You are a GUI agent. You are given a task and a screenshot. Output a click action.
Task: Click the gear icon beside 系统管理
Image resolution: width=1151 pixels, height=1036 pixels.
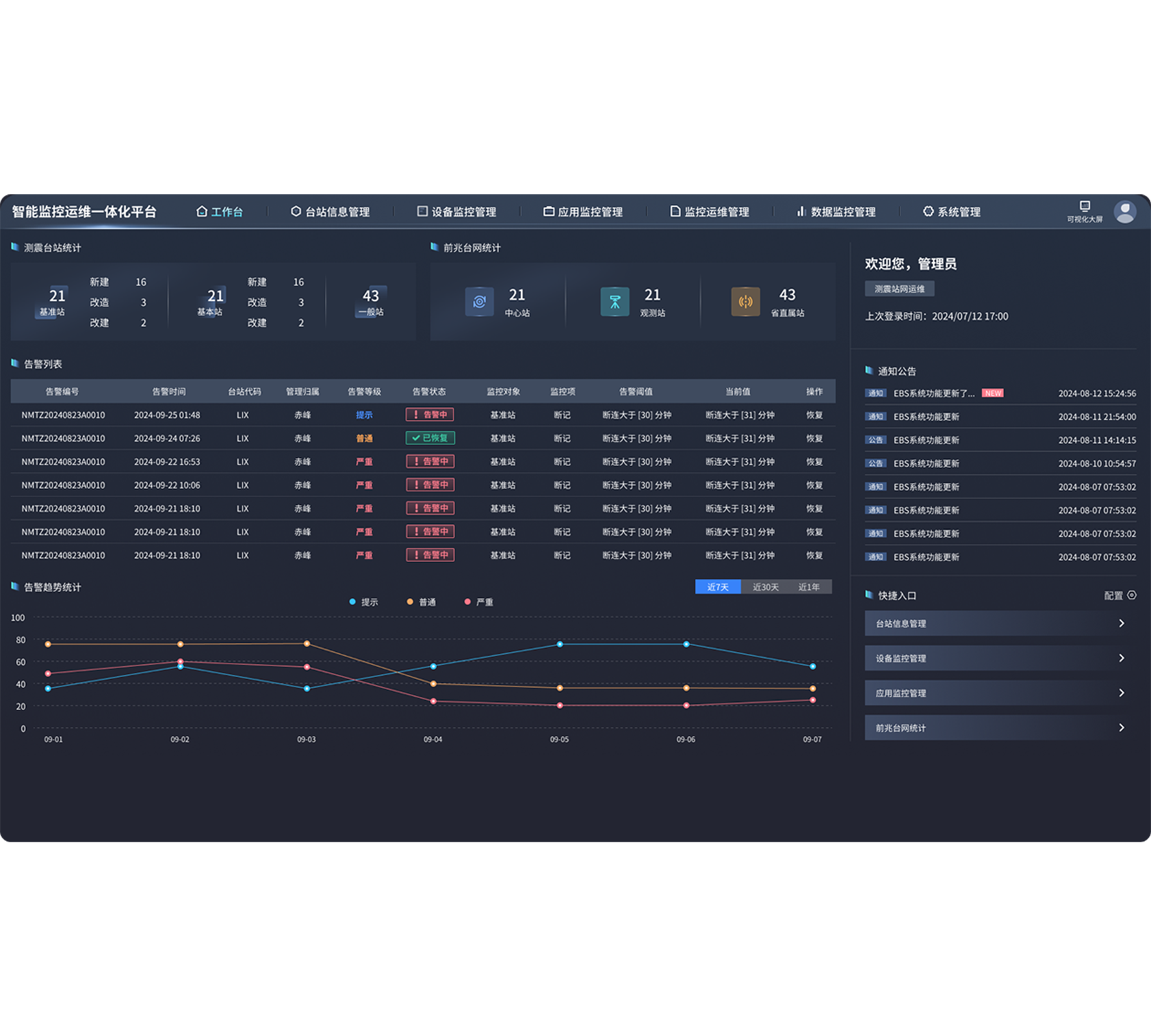coord(928,211)
